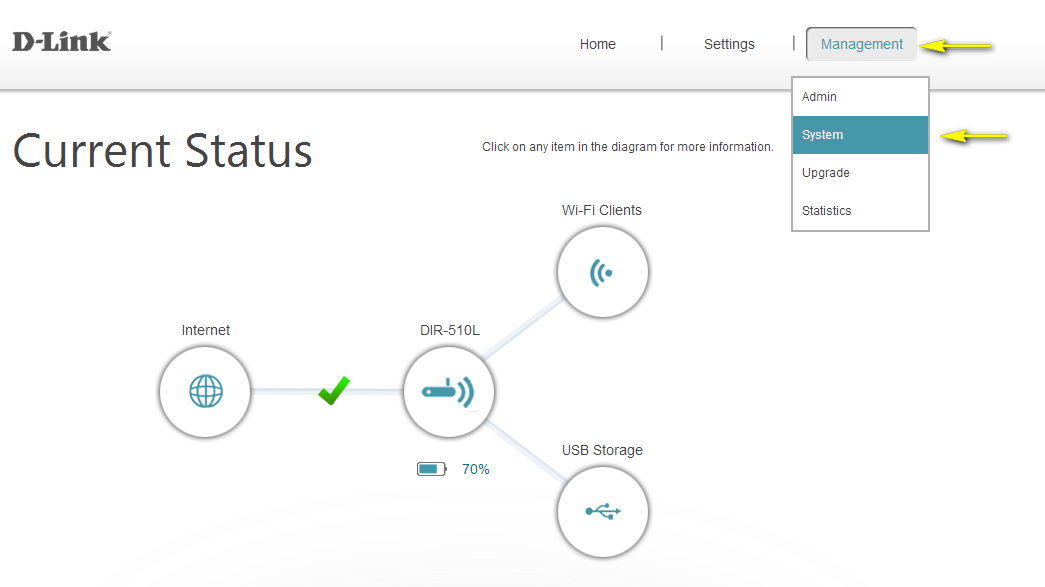Open the Settings menu
1045x587 pixels.
coord(729,44)
